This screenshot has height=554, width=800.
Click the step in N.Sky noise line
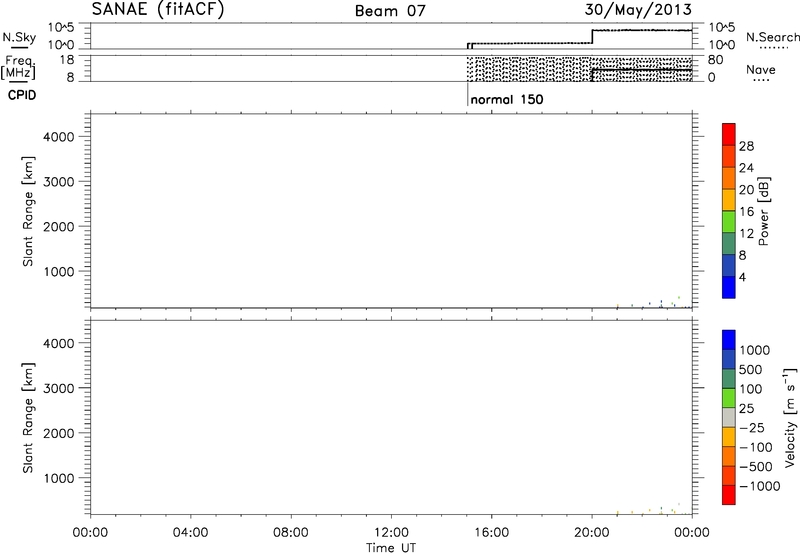592,36
